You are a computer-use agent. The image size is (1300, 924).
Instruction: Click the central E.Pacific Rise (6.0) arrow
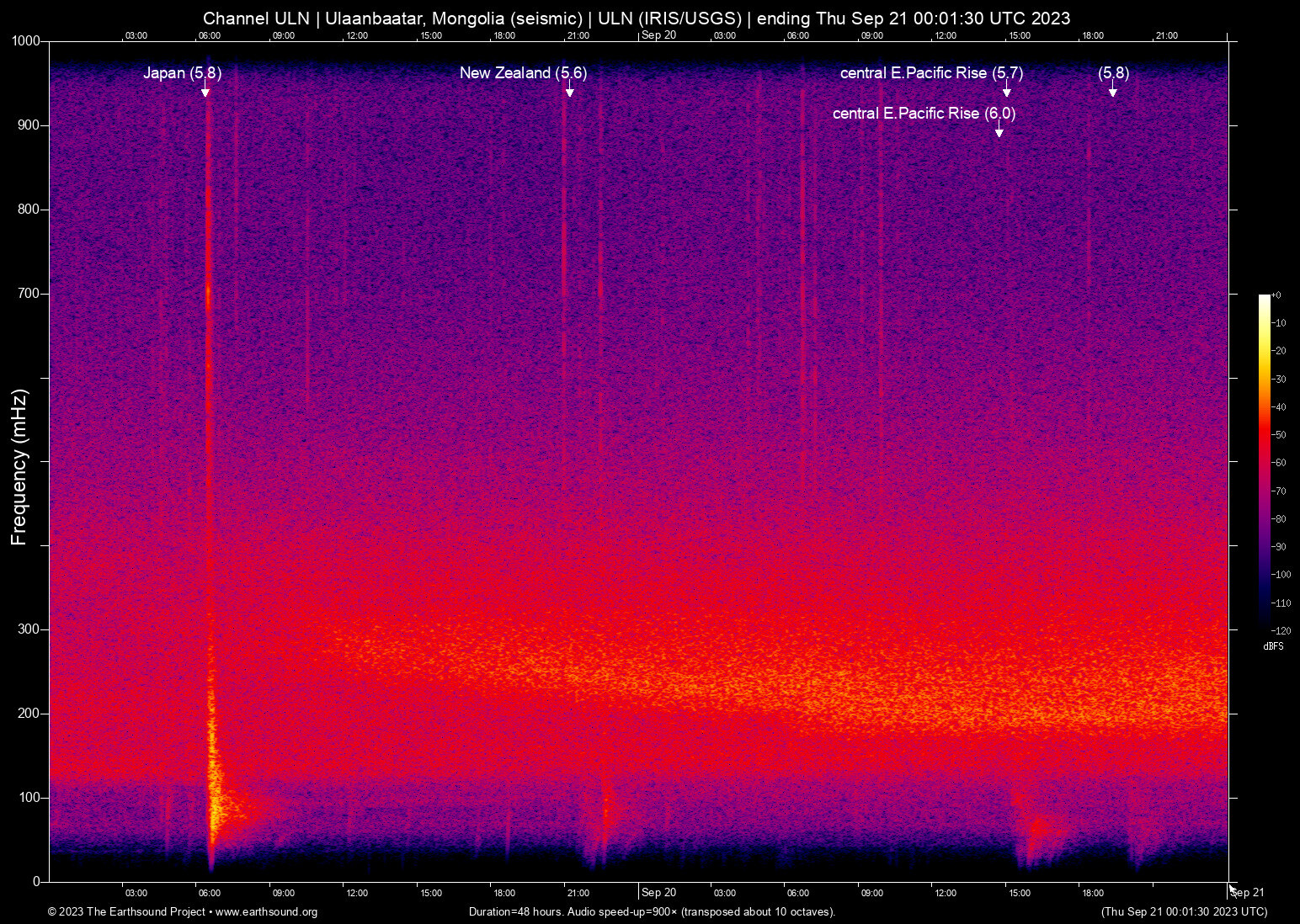(x=999, y=129)
